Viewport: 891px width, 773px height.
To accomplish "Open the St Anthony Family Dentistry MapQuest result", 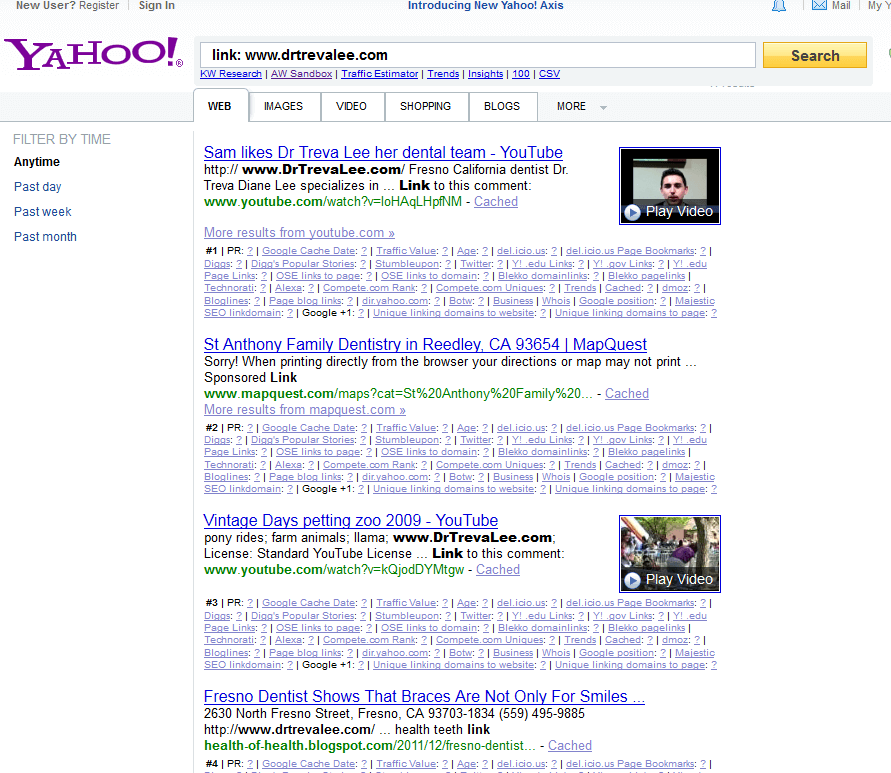I will coord(425,344).
